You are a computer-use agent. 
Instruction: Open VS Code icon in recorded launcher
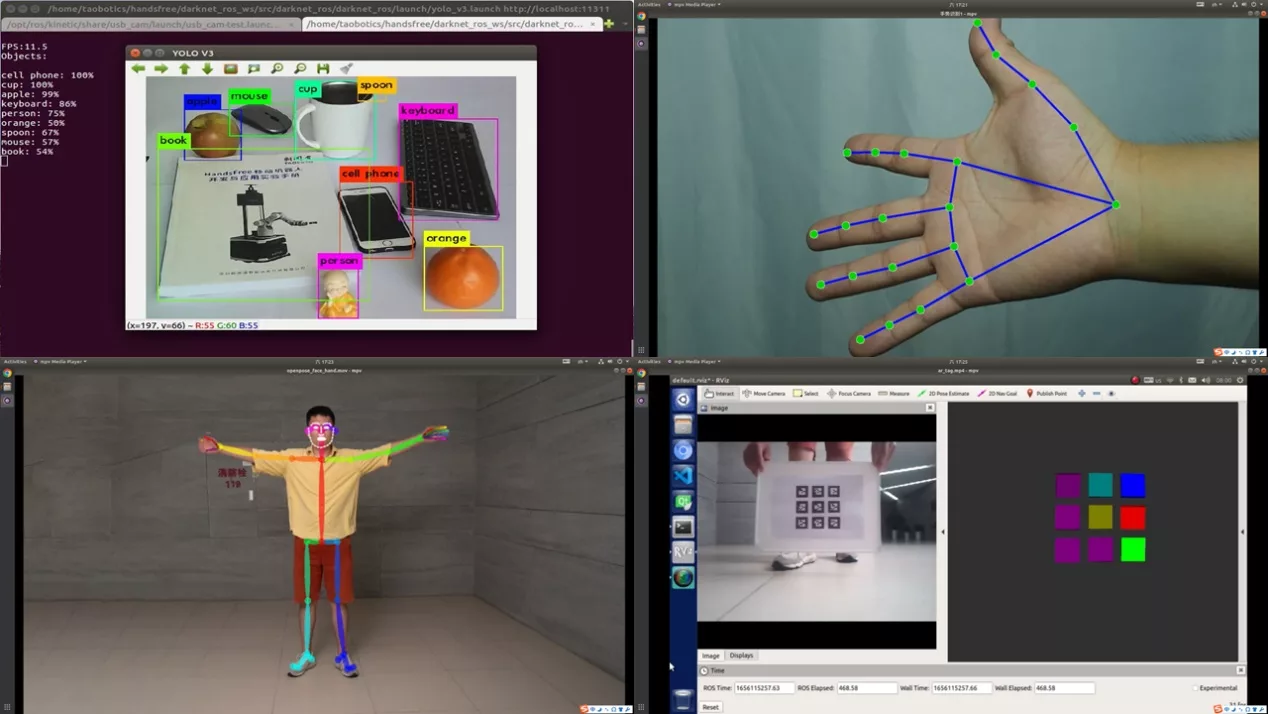tap(683, 476)
